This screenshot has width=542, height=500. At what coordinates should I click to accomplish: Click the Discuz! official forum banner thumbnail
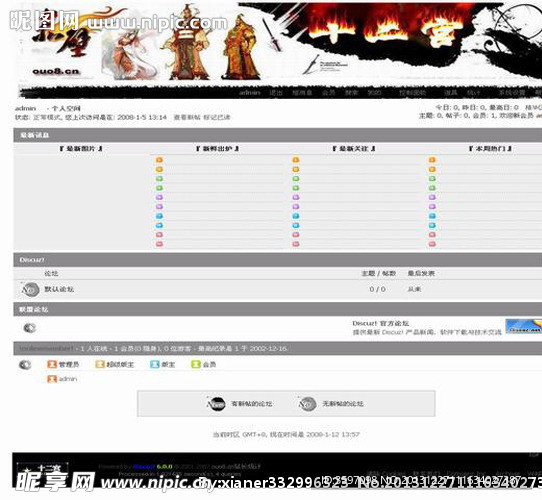pyautogui.click(x=523, y=326)
